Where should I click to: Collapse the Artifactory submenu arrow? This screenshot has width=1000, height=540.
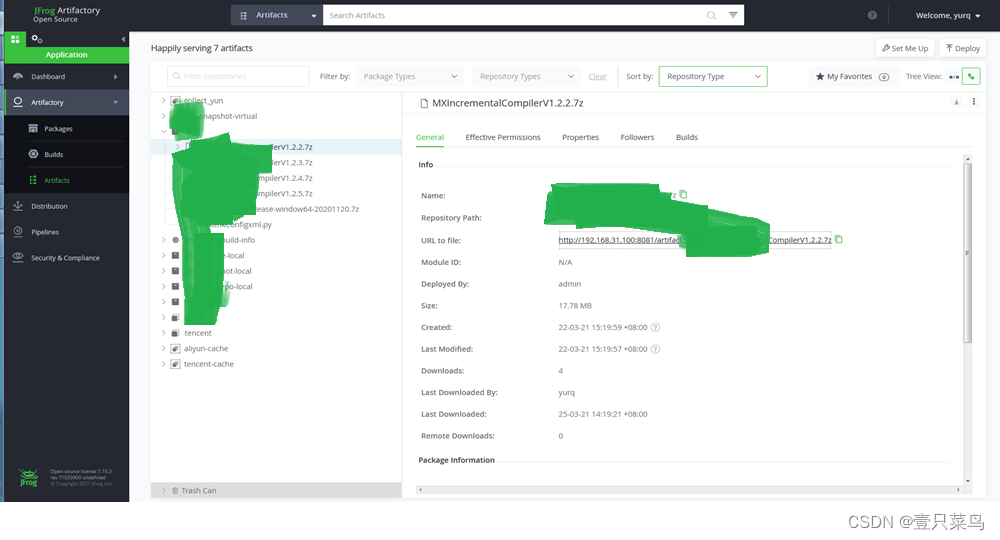[115, 102]
